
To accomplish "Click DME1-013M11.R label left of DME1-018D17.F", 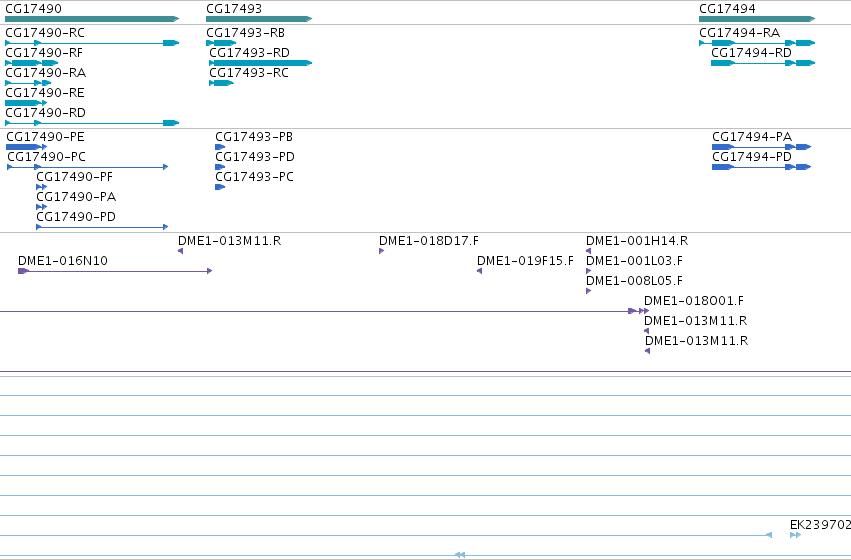I will pos(230,241).
